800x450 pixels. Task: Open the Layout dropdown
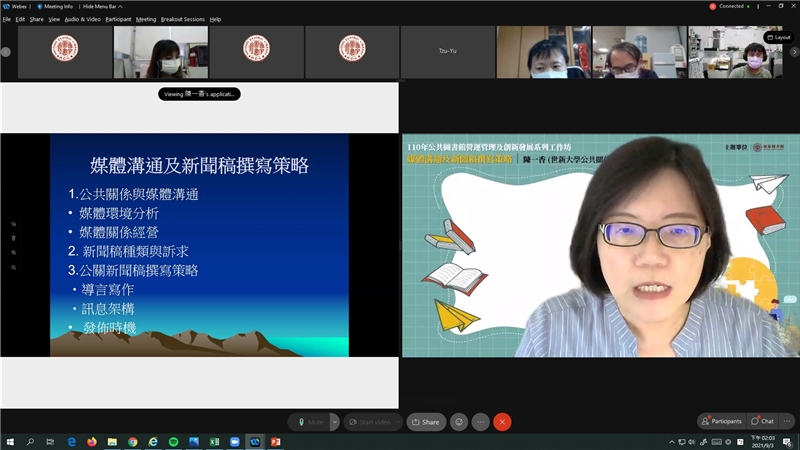778,37
